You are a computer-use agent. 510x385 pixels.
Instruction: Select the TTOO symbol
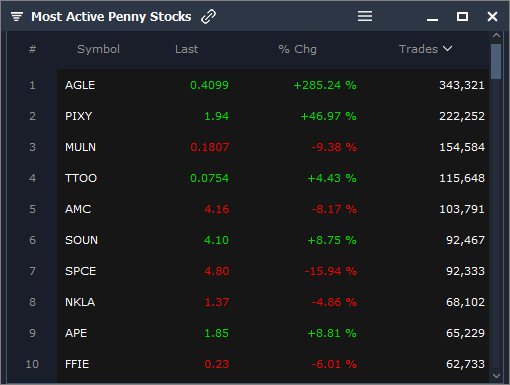pos(81,178)
